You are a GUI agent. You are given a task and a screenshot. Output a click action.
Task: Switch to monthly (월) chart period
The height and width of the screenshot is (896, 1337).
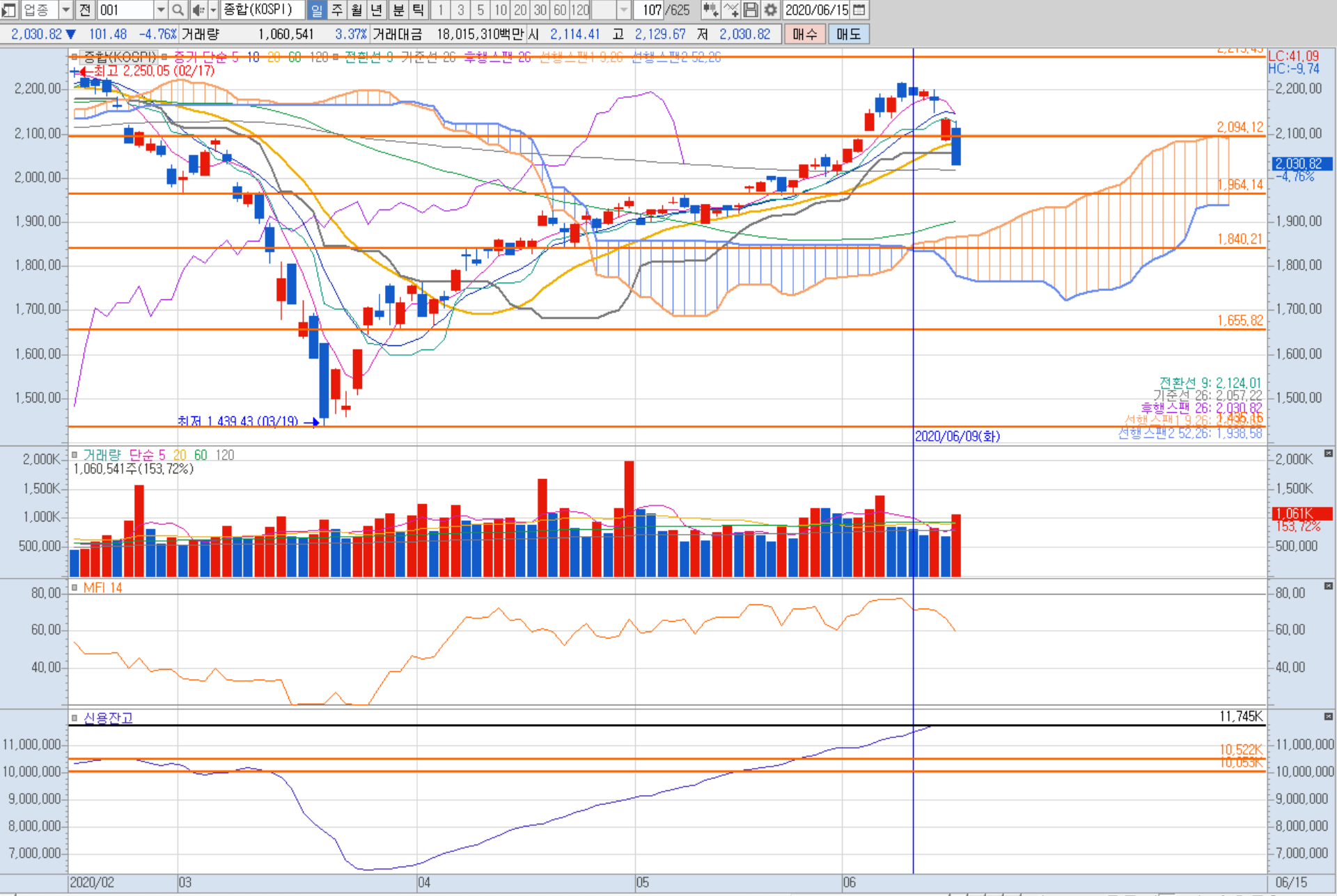point(357,10)
